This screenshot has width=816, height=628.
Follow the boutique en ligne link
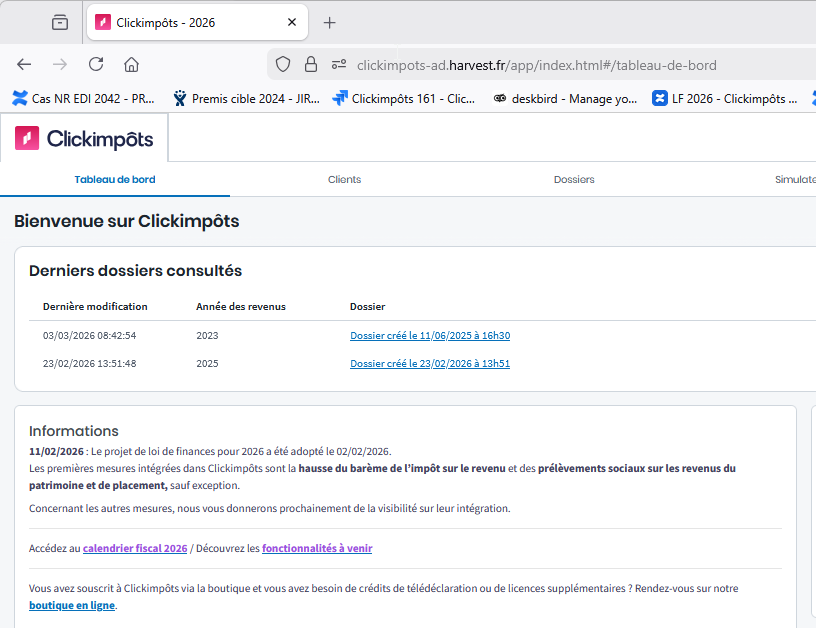(72, 605)
